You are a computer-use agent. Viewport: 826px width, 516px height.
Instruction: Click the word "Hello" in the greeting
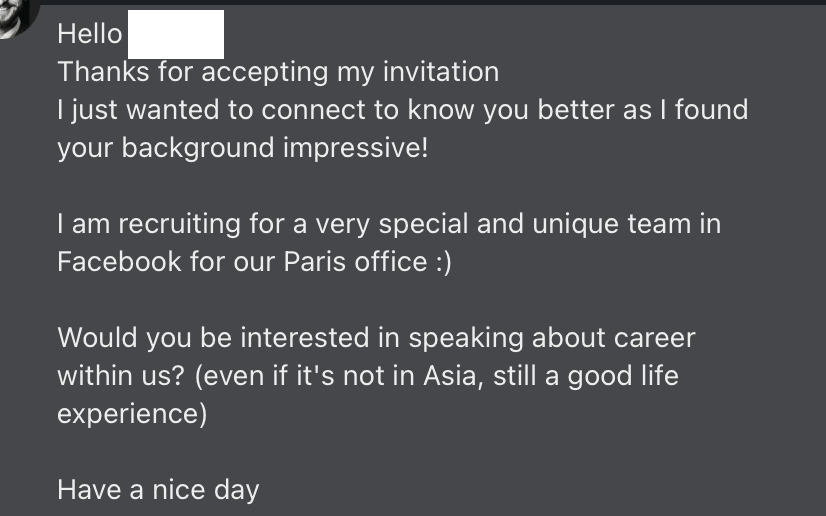pos(90,34)
